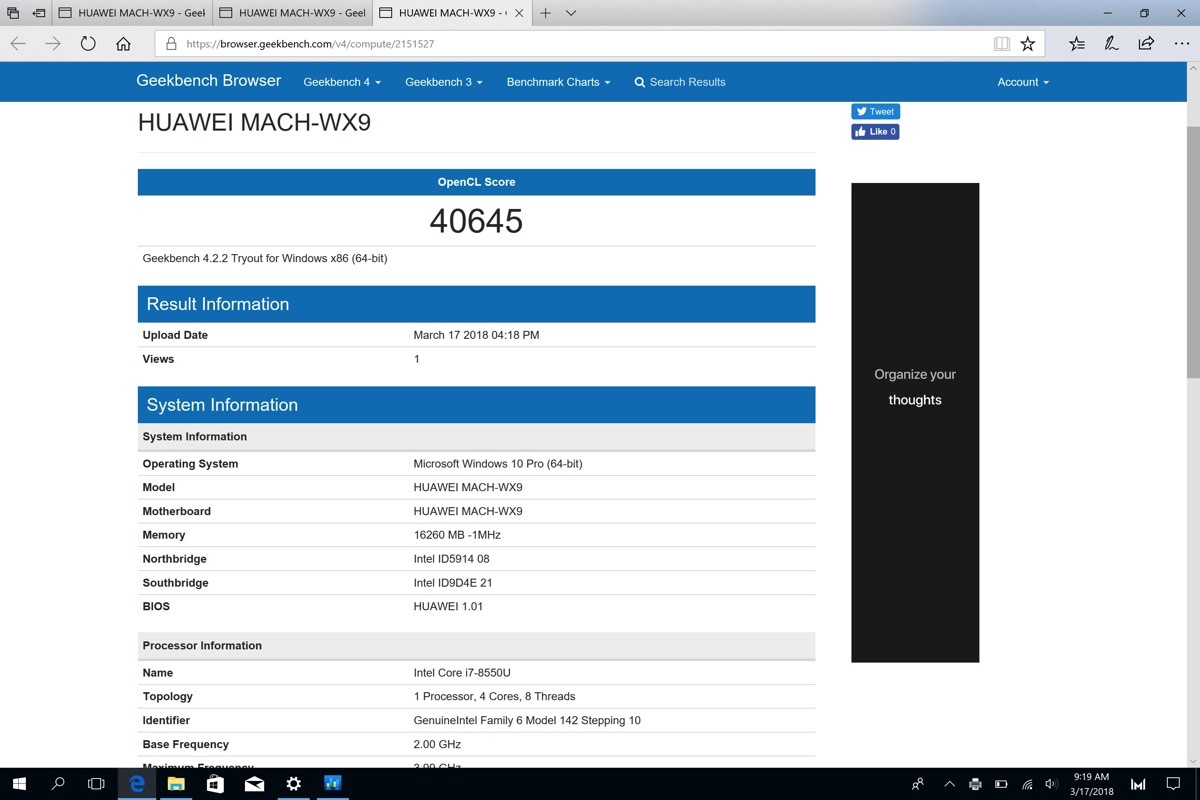Click the Edge icon on taskbar

[x=137, y=784]
